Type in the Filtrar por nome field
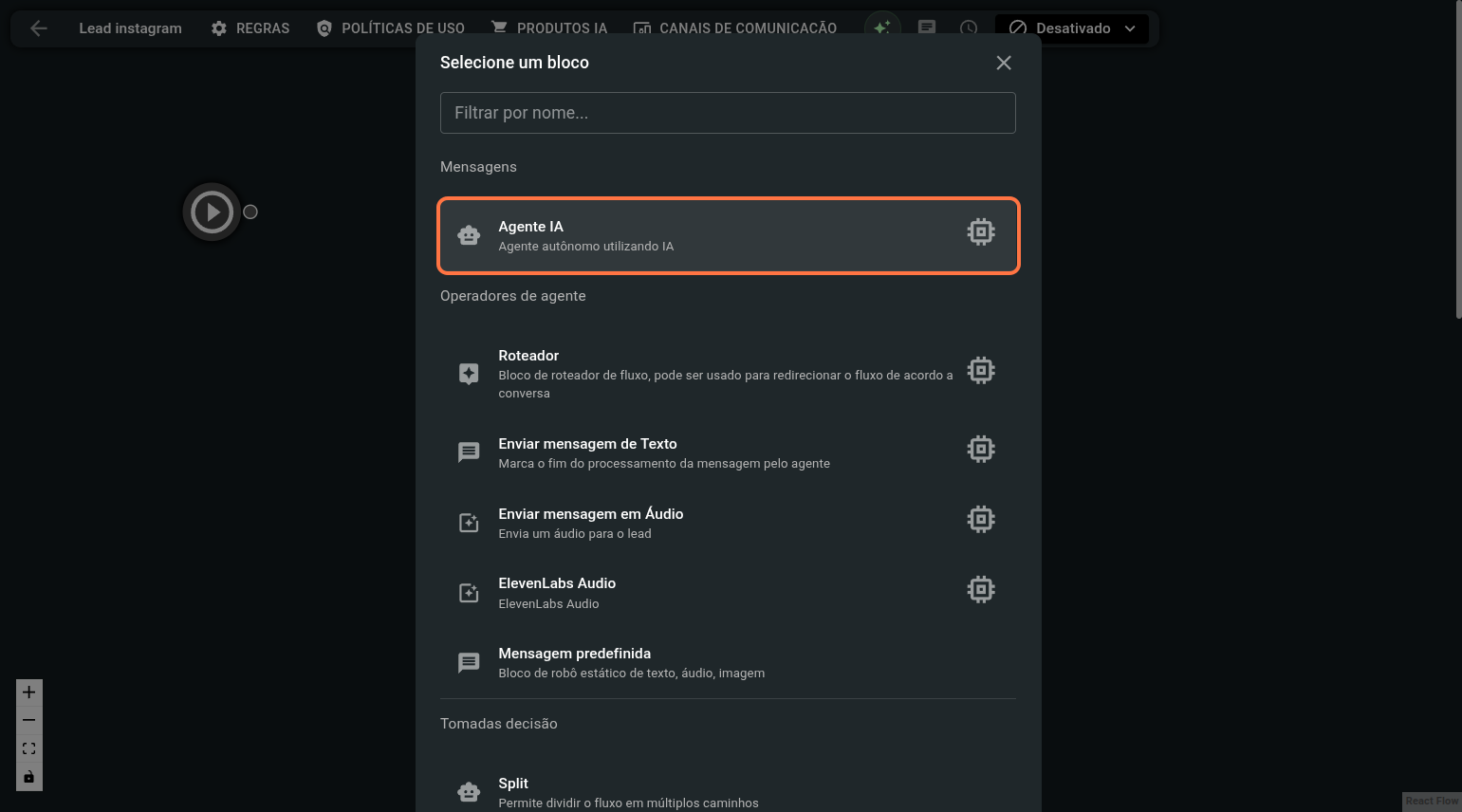 728,113
